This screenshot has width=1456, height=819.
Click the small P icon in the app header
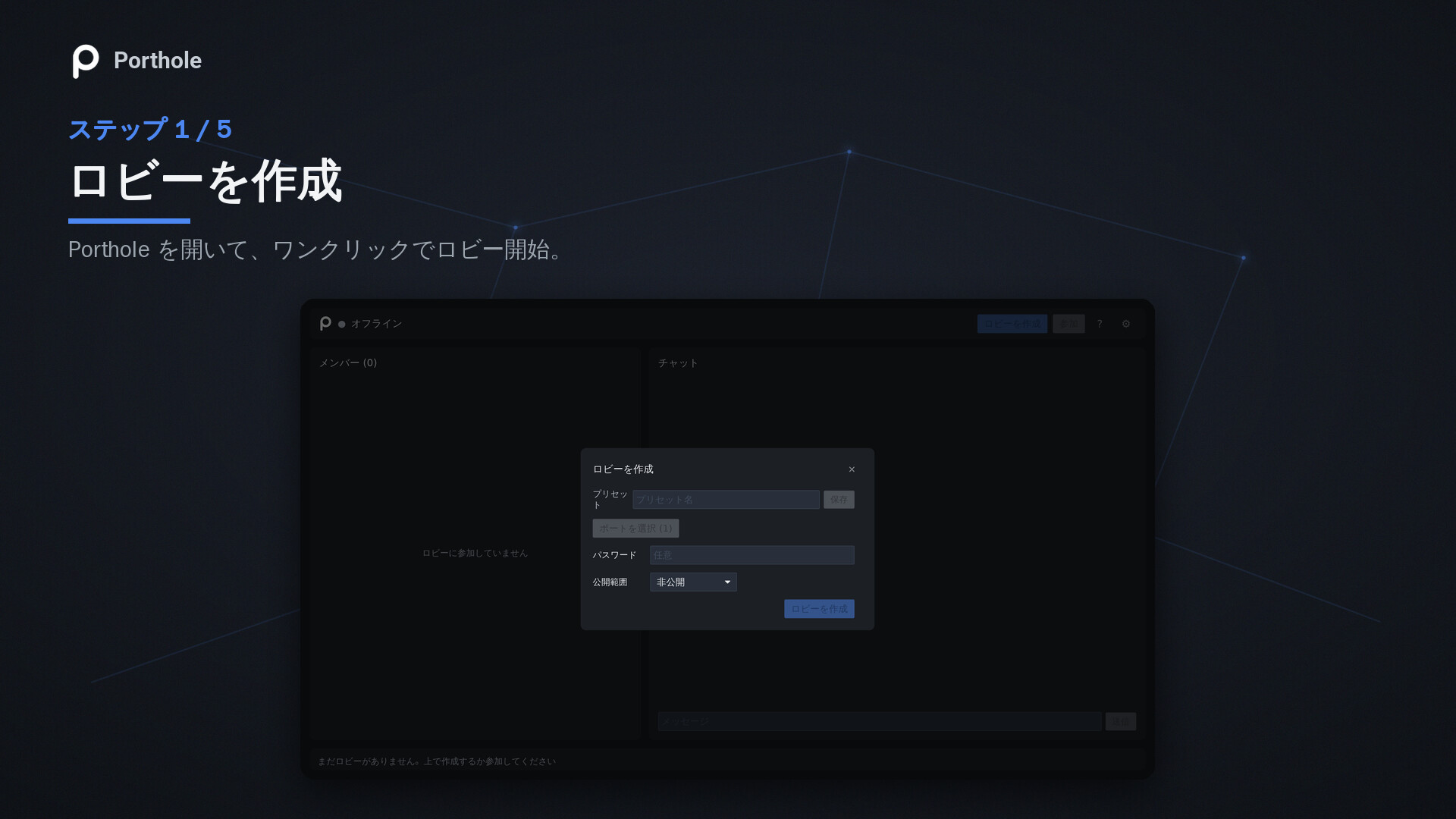click(x=325, y=324)
